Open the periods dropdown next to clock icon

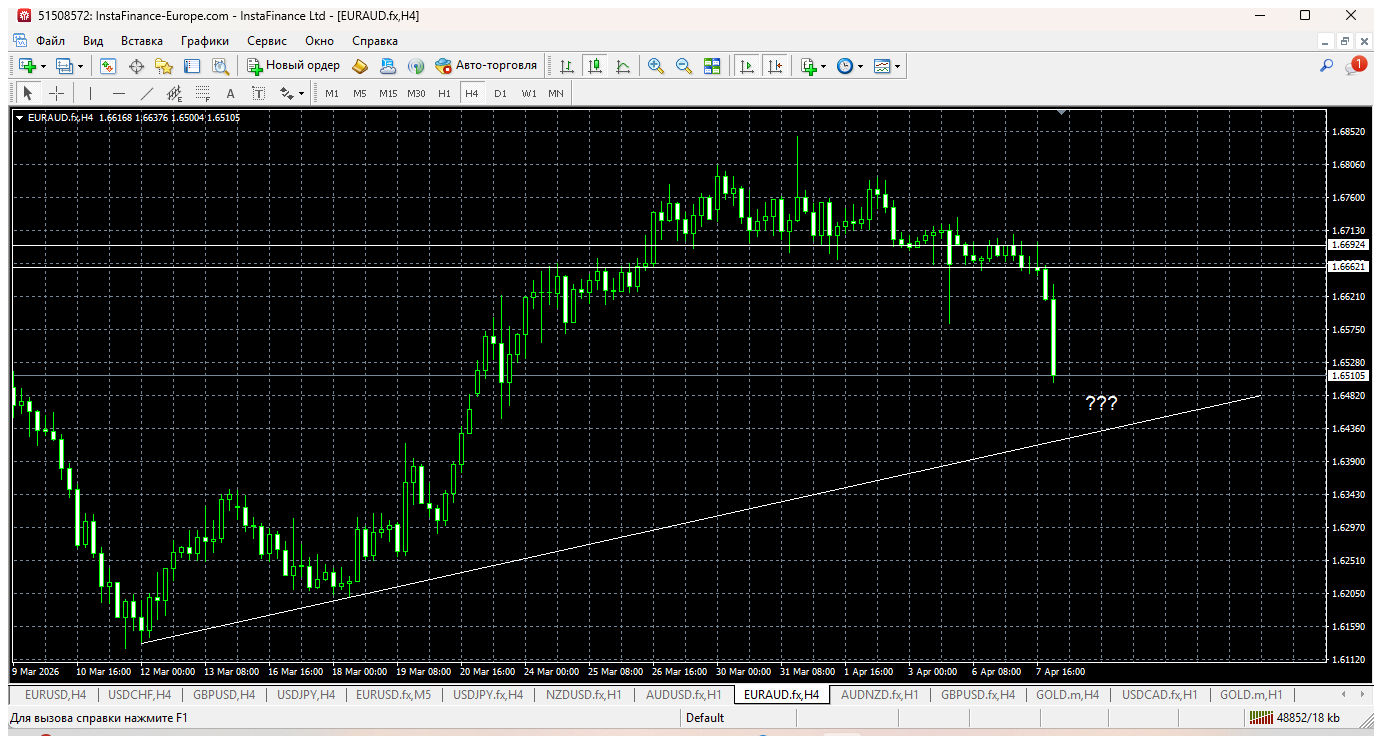coord(860,66)
